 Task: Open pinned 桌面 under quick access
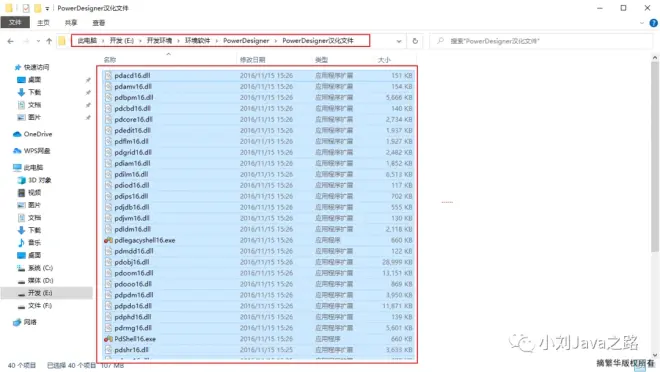coord(34,80)
